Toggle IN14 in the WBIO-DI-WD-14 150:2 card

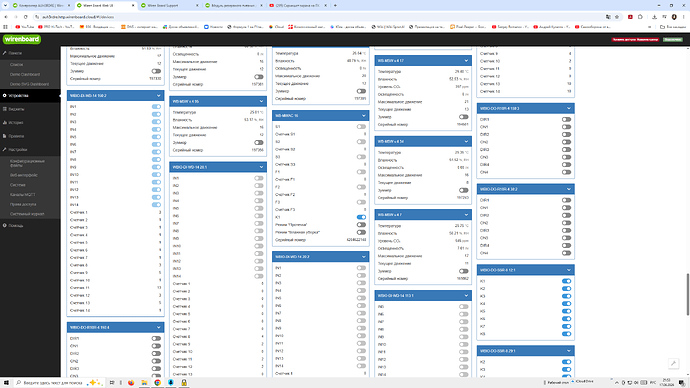pyautogui.click(x=156, y=205)
